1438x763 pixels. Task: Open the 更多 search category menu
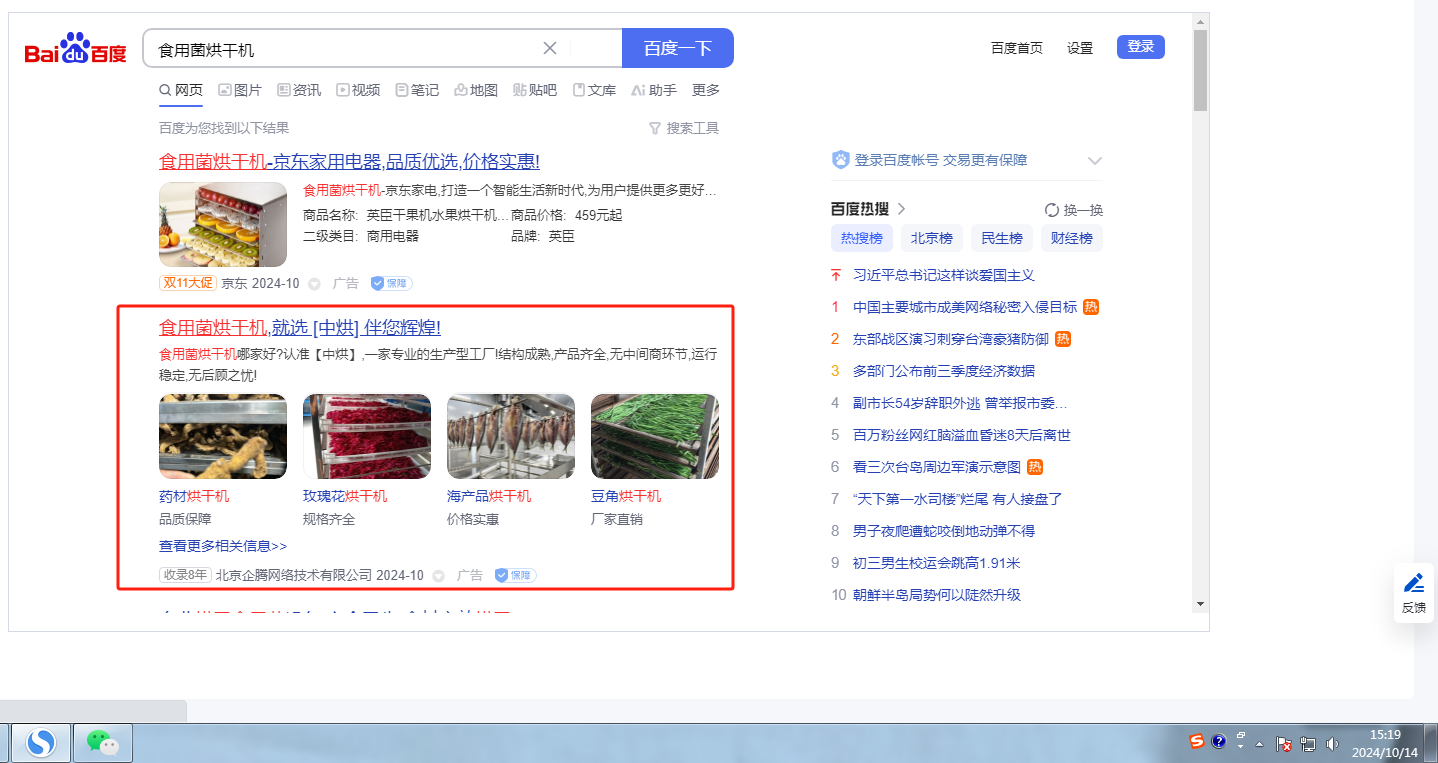(706, 90)
